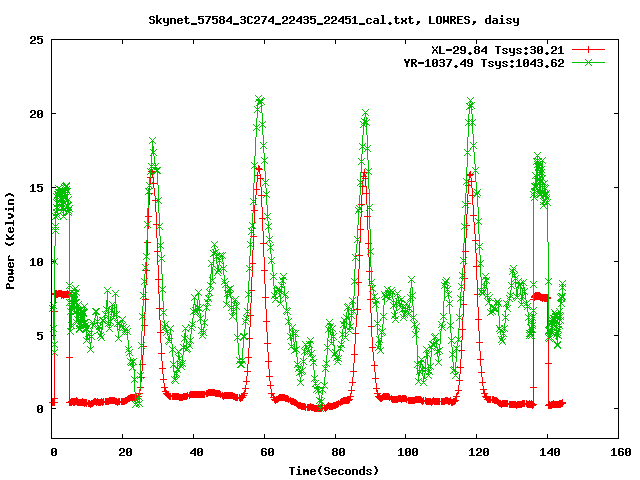Click the y-axis tick label '25'
Screen dimensions: 640x480
coord(36,40)
